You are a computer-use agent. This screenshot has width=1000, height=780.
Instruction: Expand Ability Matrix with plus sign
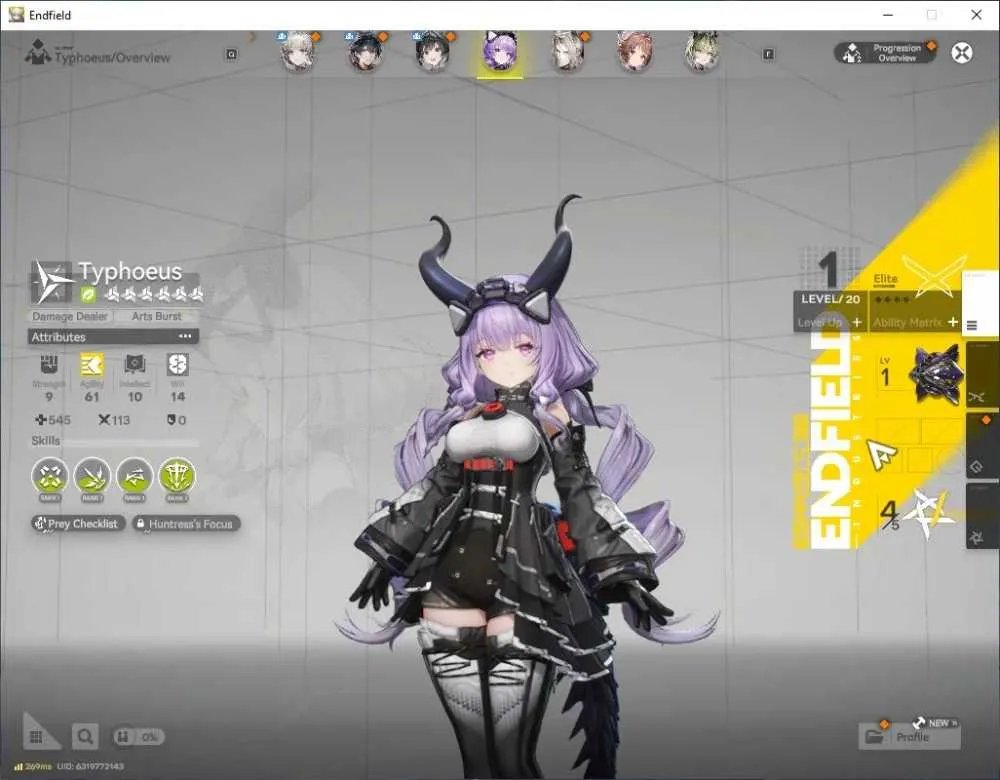[952, 322]
